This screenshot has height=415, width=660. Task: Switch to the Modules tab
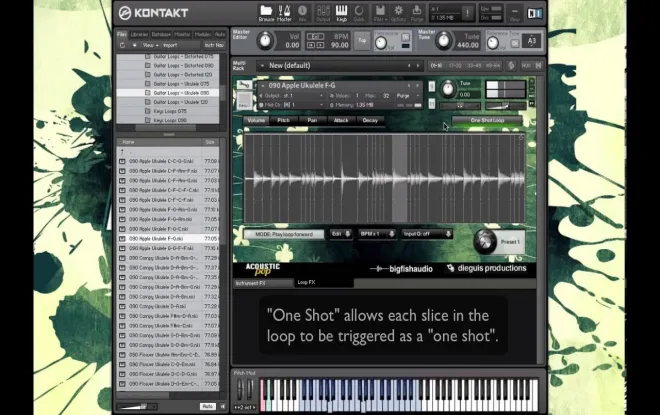[202, 35]
